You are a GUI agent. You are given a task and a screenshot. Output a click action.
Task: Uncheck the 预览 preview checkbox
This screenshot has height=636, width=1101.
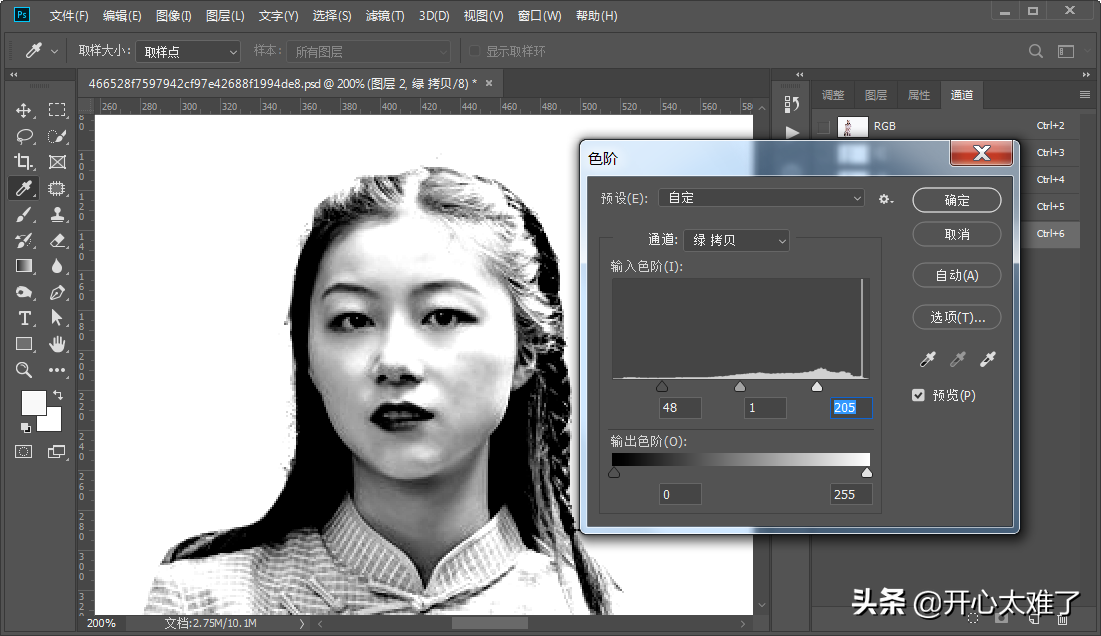918,395
